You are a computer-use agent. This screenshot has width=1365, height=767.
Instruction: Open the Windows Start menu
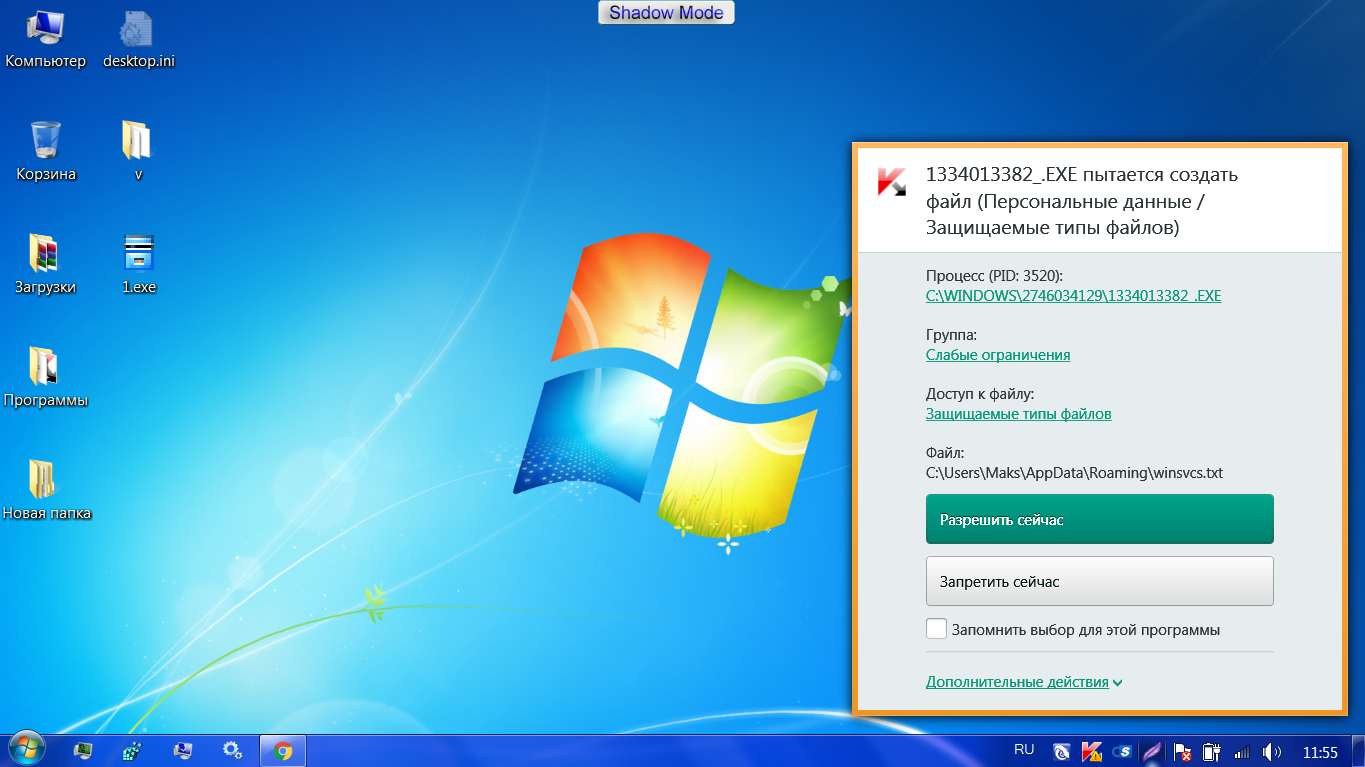point(25,749)
